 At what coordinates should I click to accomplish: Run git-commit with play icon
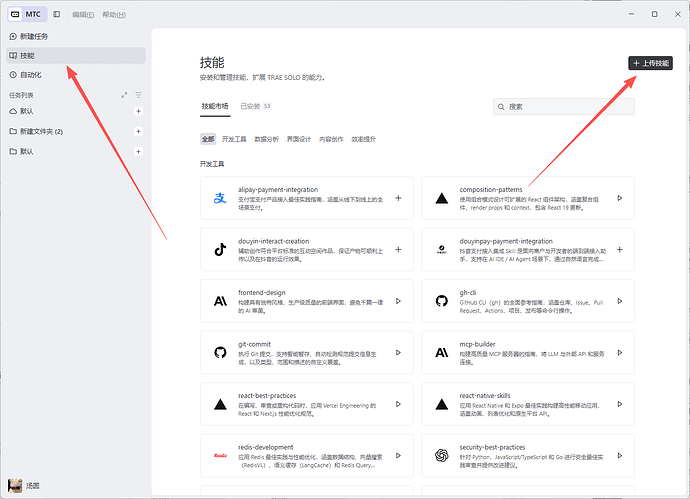pyautogui.click(x=398, y=352)
